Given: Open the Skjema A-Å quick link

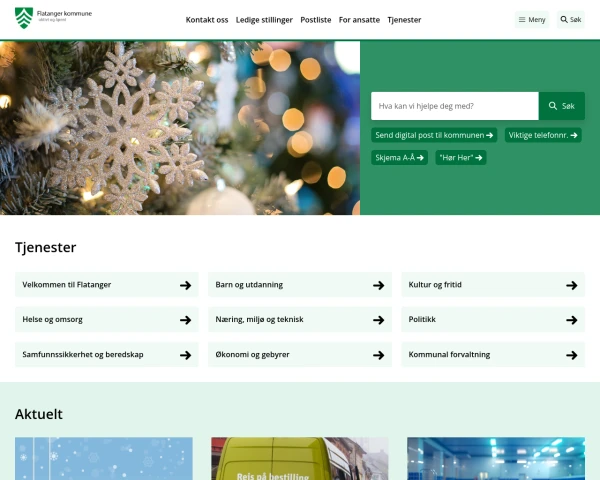Looking at the screenshot, I should [399, 158].
